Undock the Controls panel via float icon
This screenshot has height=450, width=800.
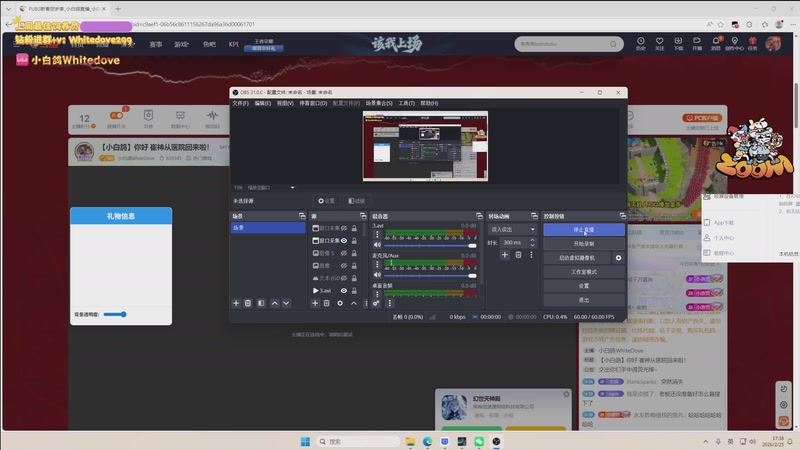(622, 216)
